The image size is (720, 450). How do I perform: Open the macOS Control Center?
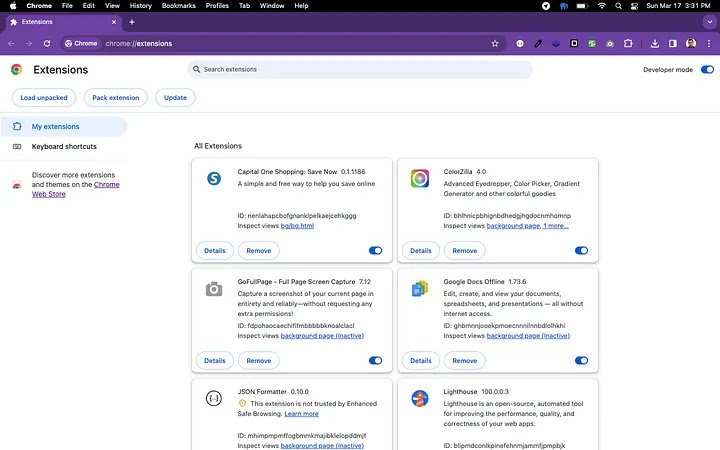(x=634, y=6)
